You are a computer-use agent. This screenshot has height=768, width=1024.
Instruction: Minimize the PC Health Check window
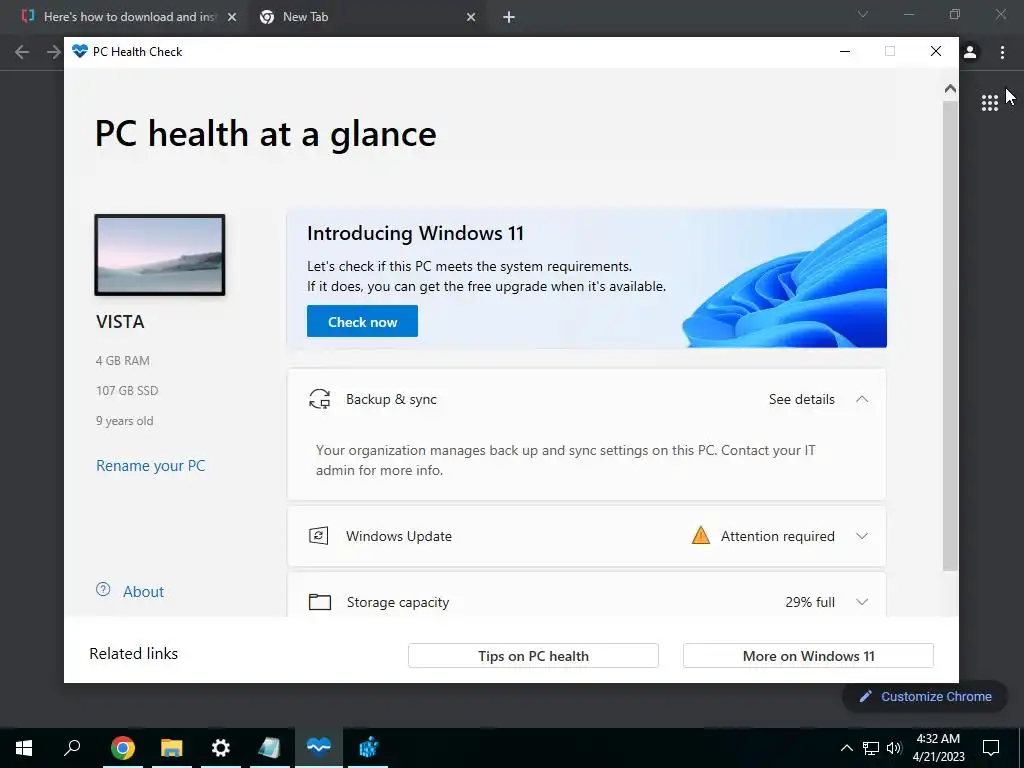[x=844, y=52]
